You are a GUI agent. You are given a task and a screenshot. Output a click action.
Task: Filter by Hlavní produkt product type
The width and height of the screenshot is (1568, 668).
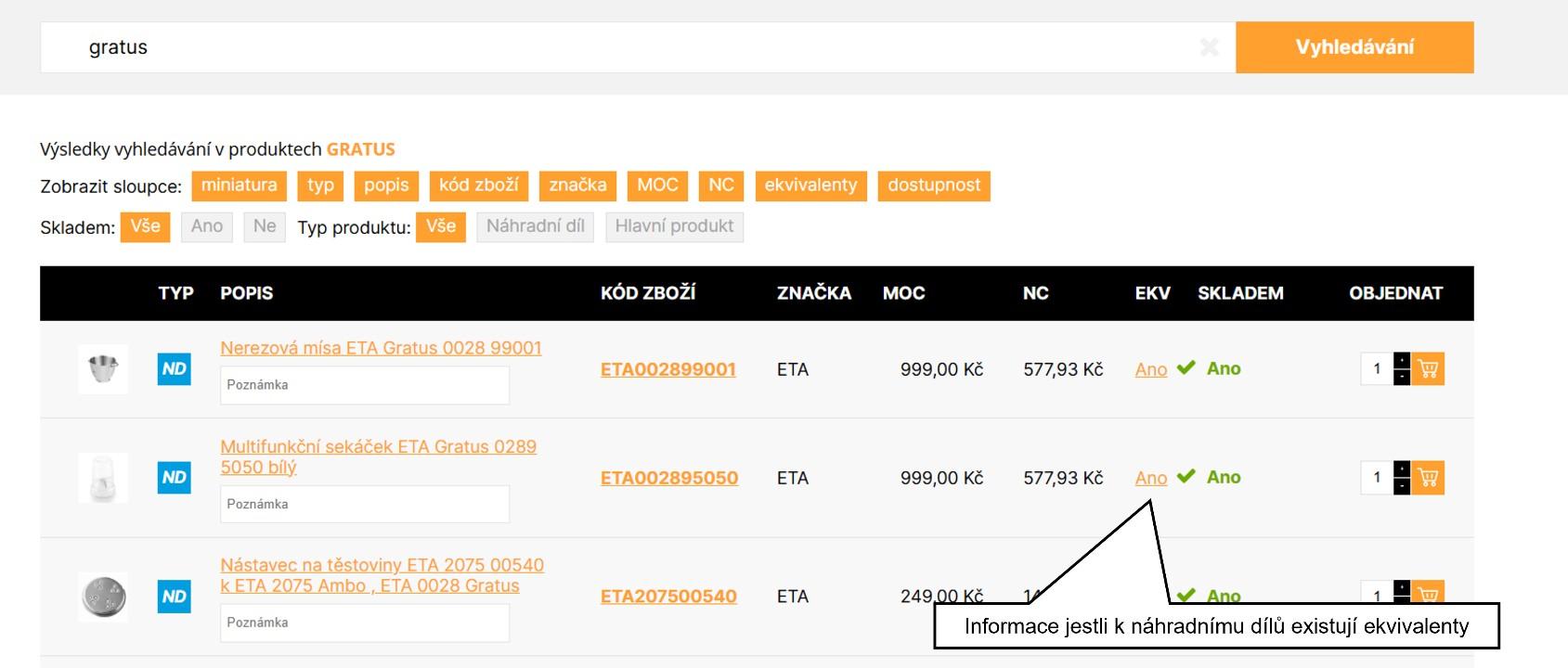point(674,227)
